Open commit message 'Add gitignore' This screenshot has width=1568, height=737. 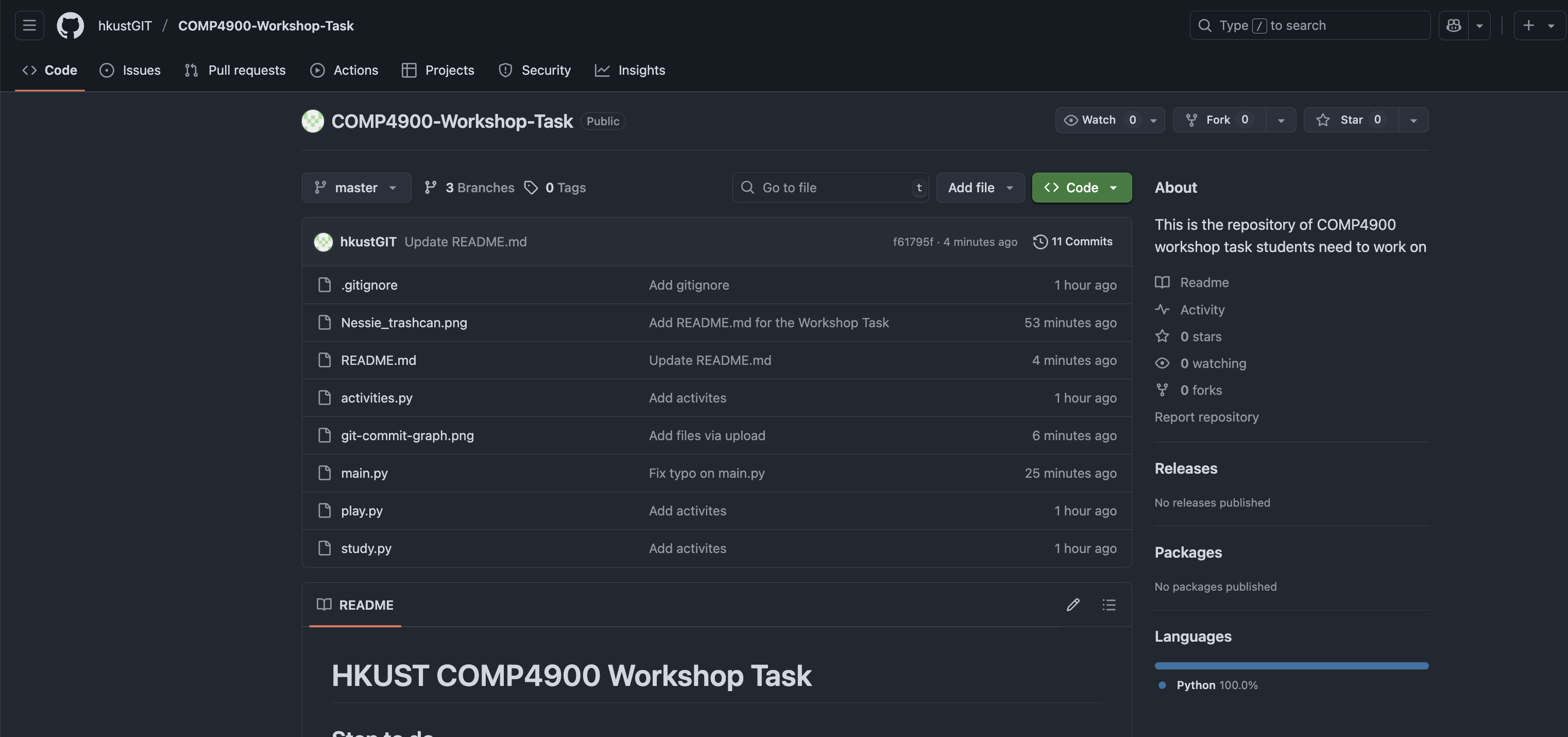point(689,284)
